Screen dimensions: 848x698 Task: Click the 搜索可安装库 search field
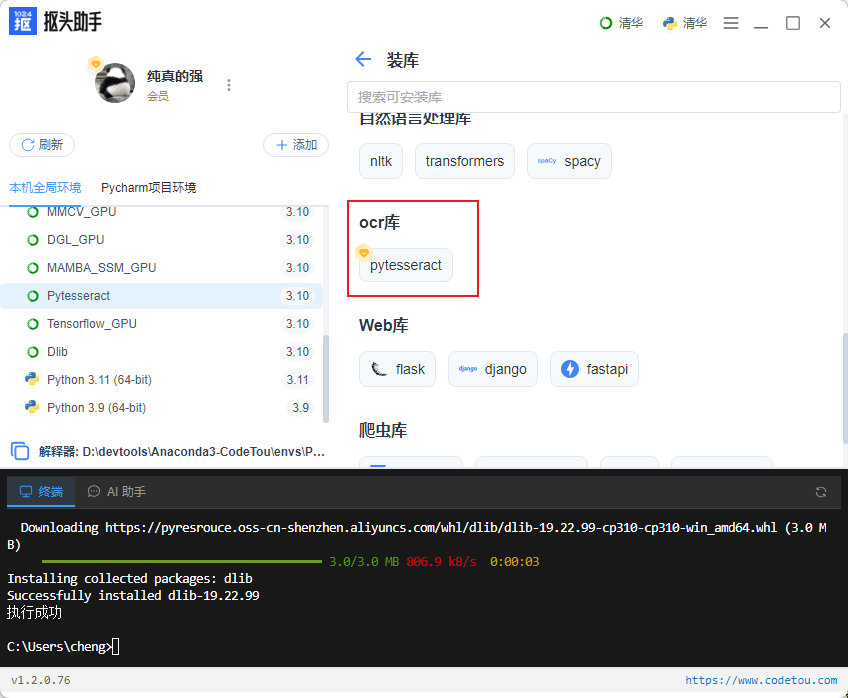click(x=593, y=97)
